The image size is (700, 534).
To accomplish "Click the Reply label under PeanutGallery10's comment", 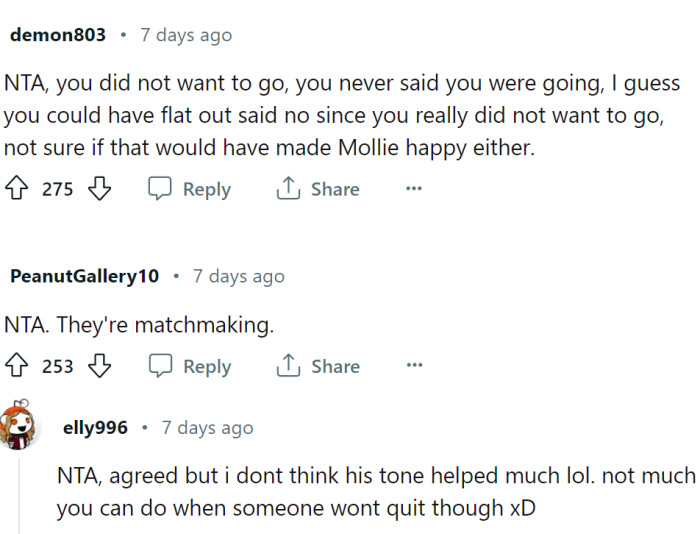I will pos(207,366).
